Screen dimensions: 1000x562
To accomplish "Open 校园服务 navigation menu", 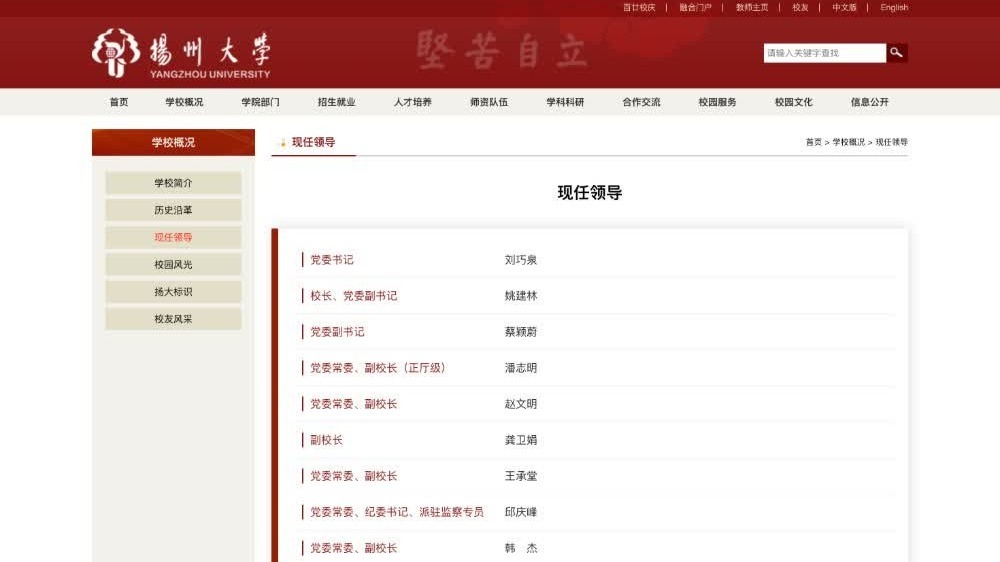I will pos(717,102).
